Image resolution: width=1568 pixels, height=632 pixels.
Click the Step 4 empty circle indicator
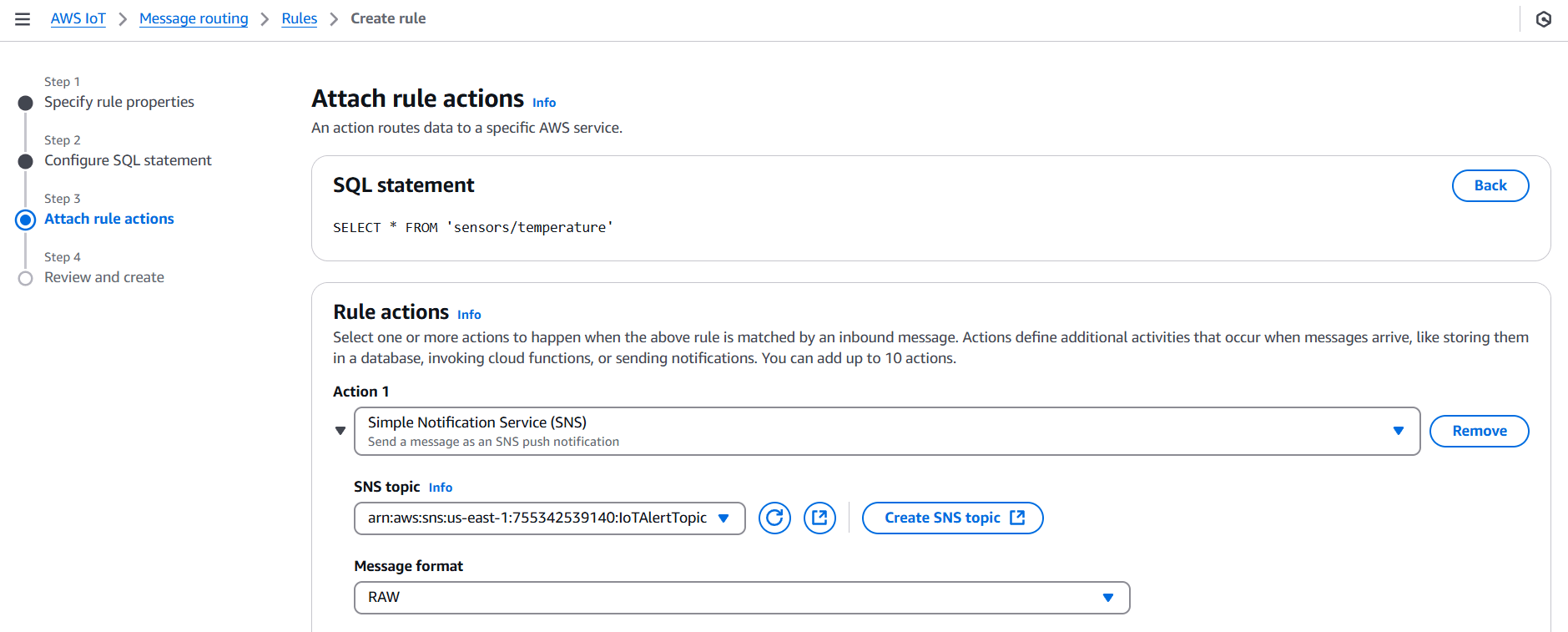(x=26, y=278)
